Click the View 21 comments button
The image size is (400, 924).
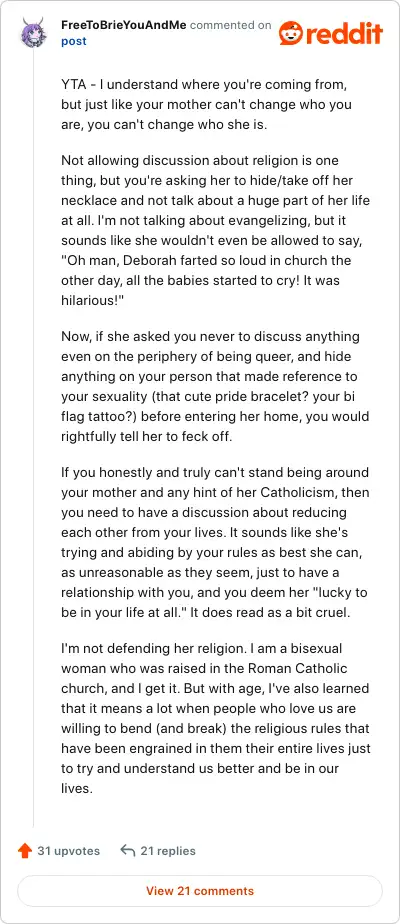[x=200, y=890]
